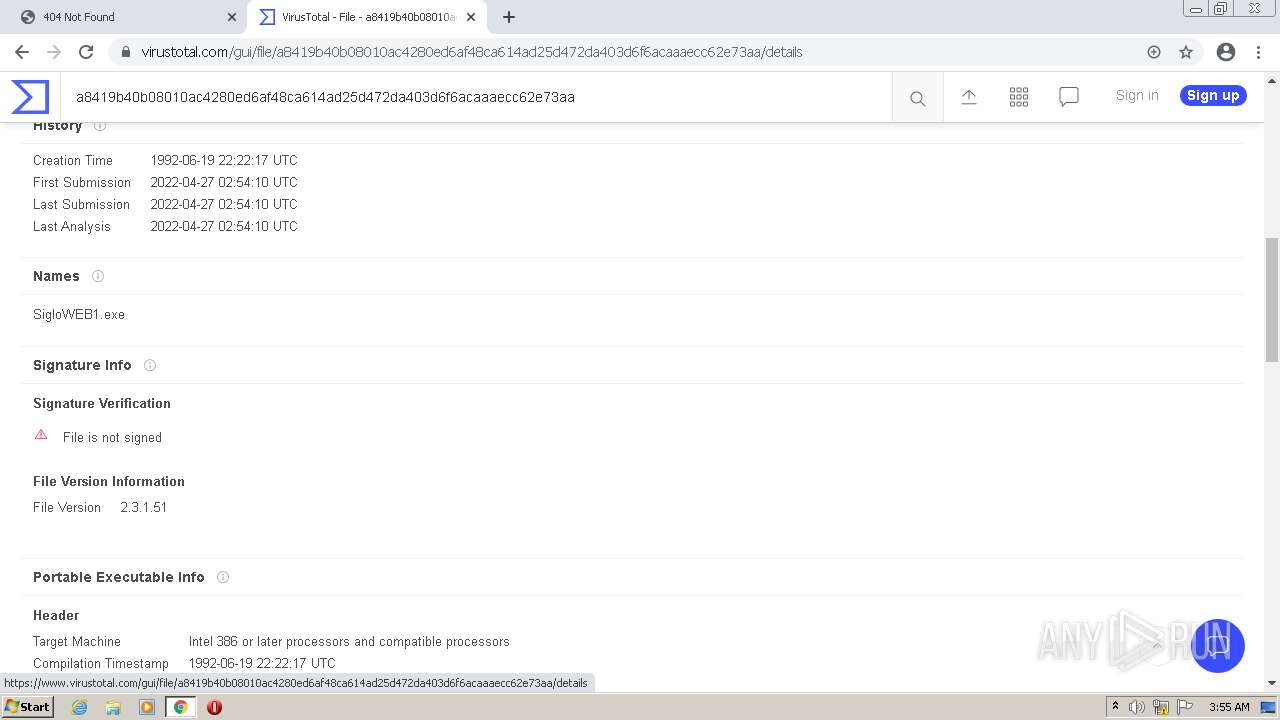
Task: Open the apps grid icon
Action: tap(1019, 97)
